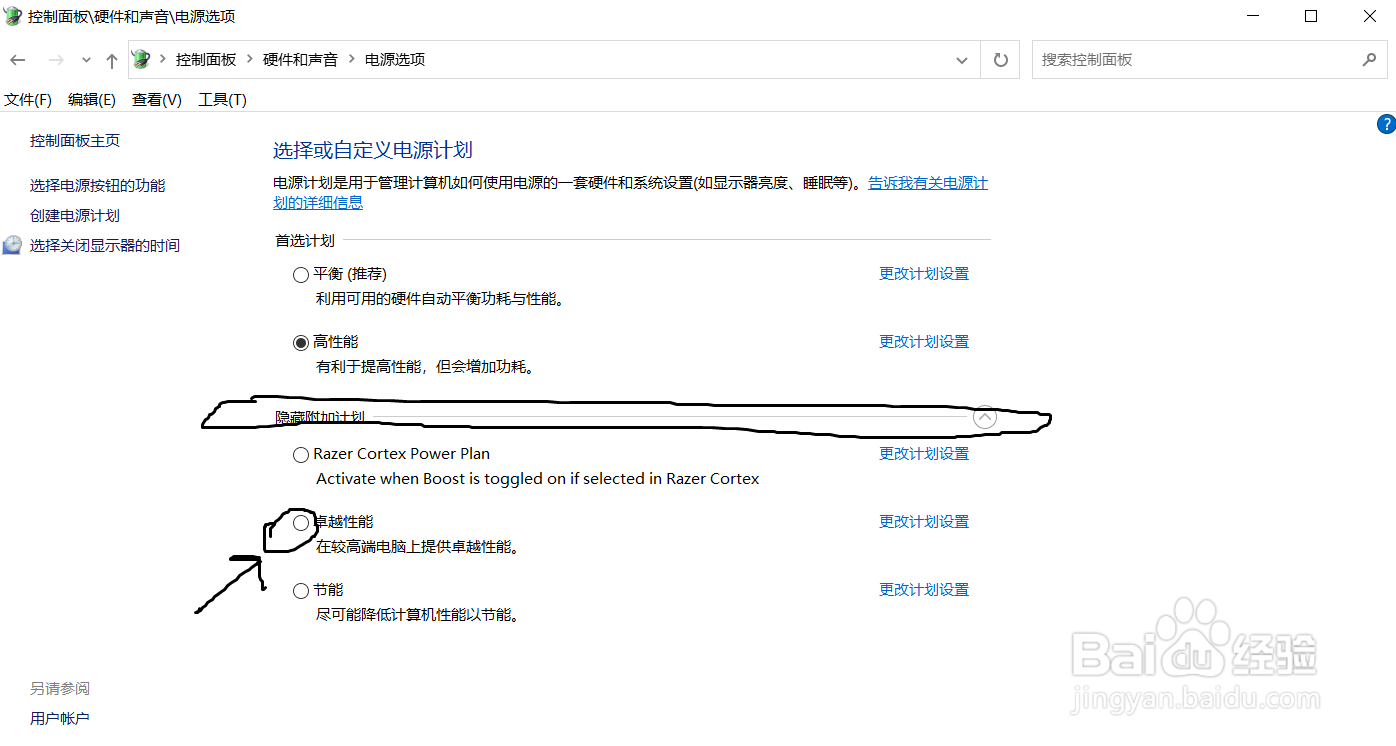Open 控制面板主页 link

click(x=75, y=141)
